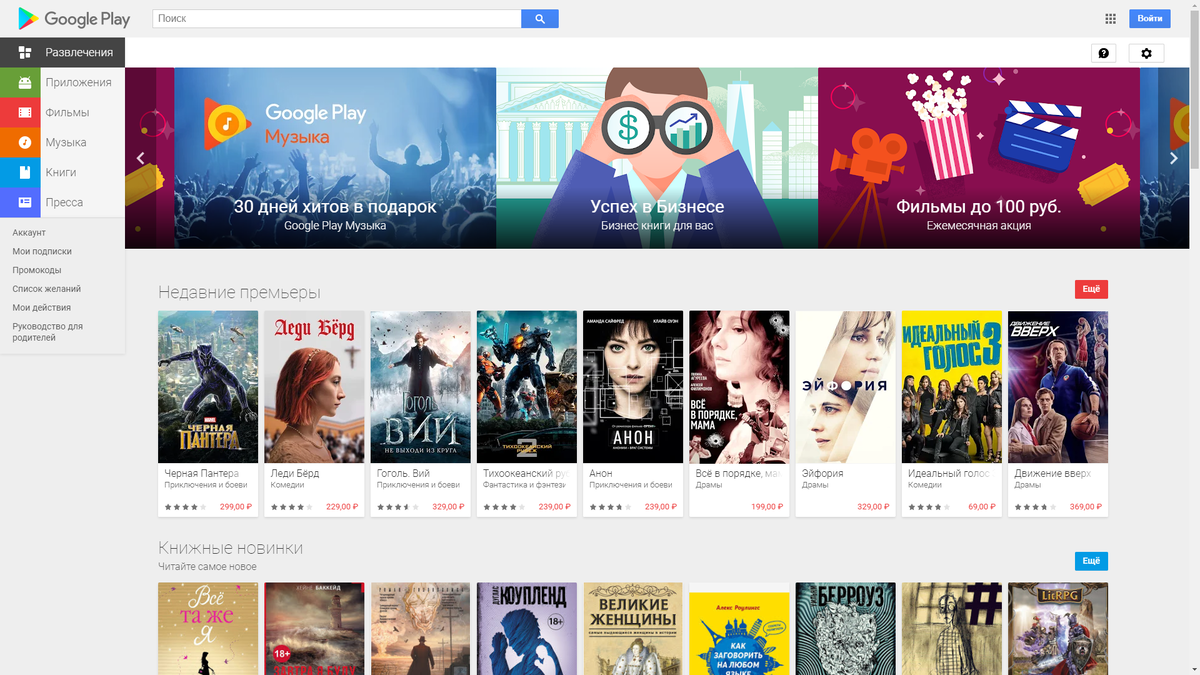Click the 369,00 ₽ price of Движение вверх
Image resolution: width=1200 pixels, height=675 pixels.
click(1085, 507)
